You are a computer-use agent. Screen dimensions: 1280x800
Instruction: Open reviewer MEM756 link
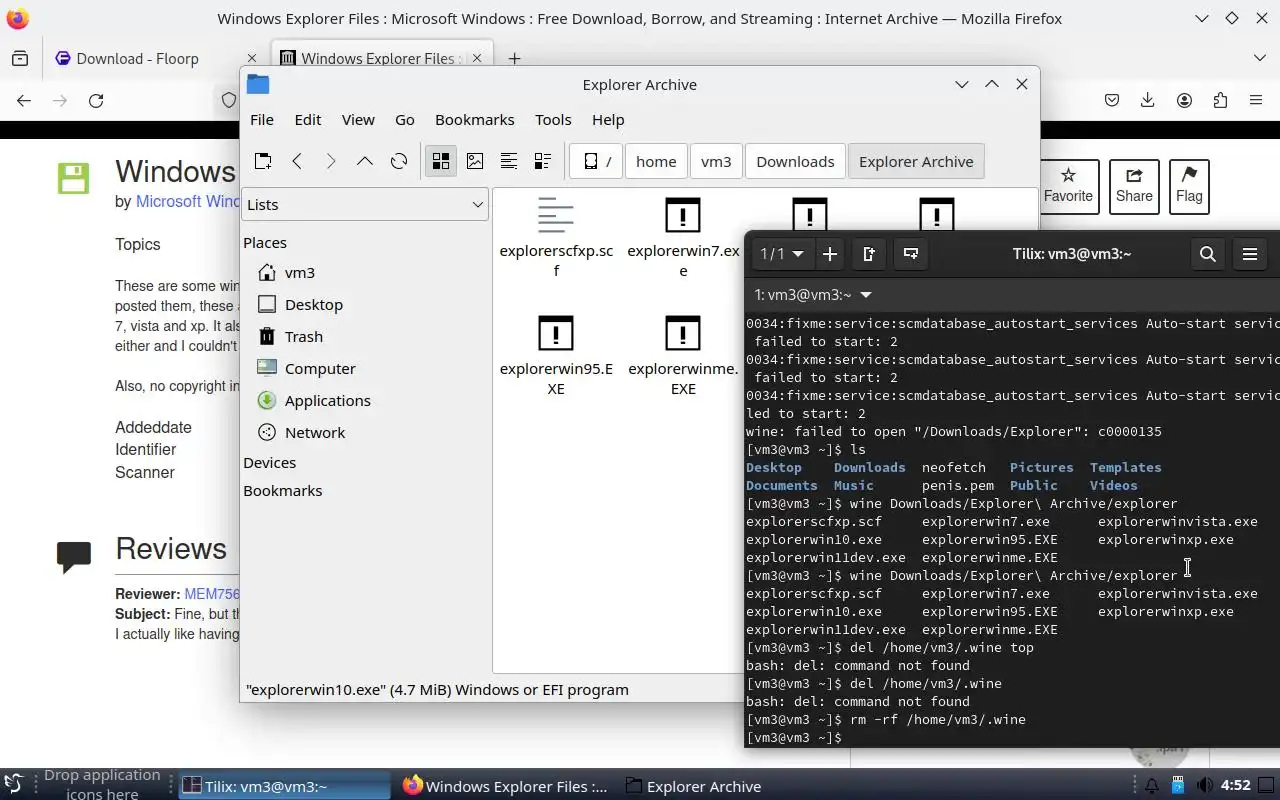click(x=212, y=593)
